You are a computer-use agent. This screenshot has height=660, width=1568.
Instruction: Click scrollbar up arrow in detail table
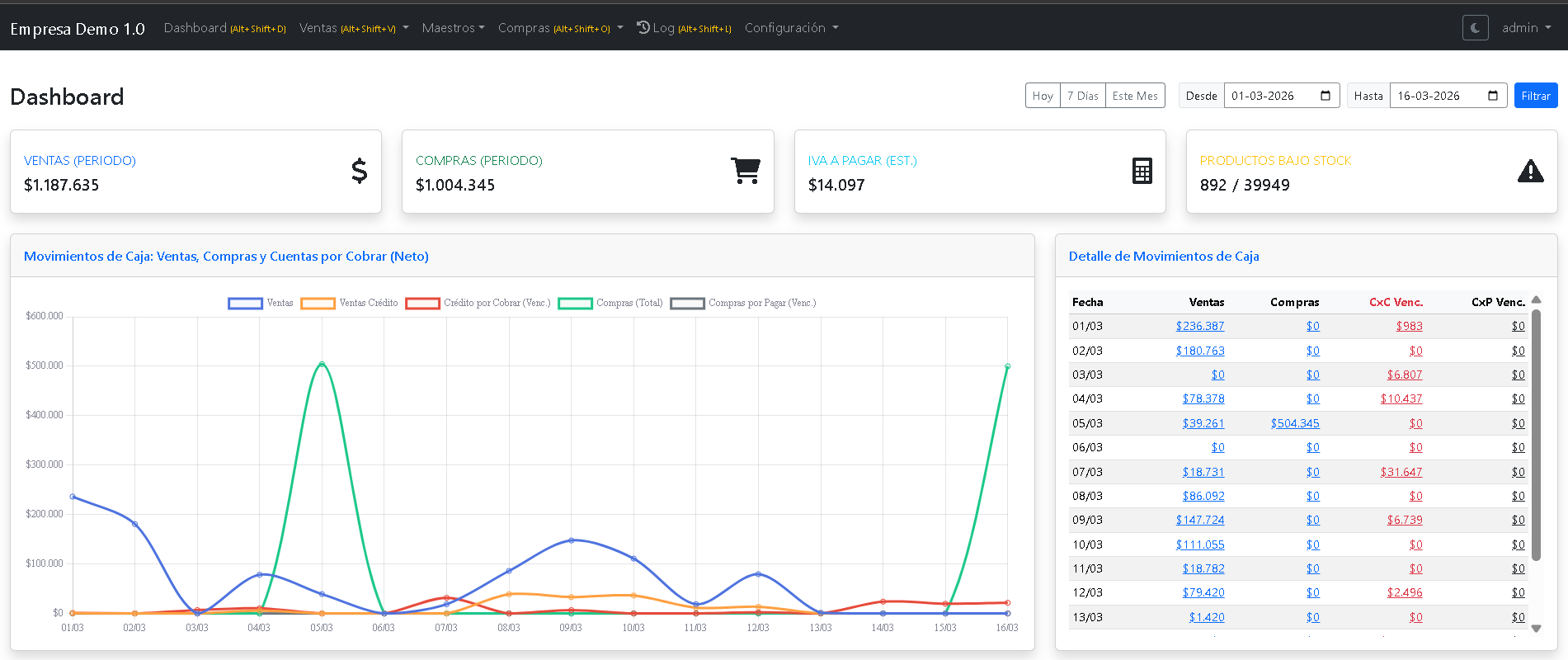(x=1536, y=299)
